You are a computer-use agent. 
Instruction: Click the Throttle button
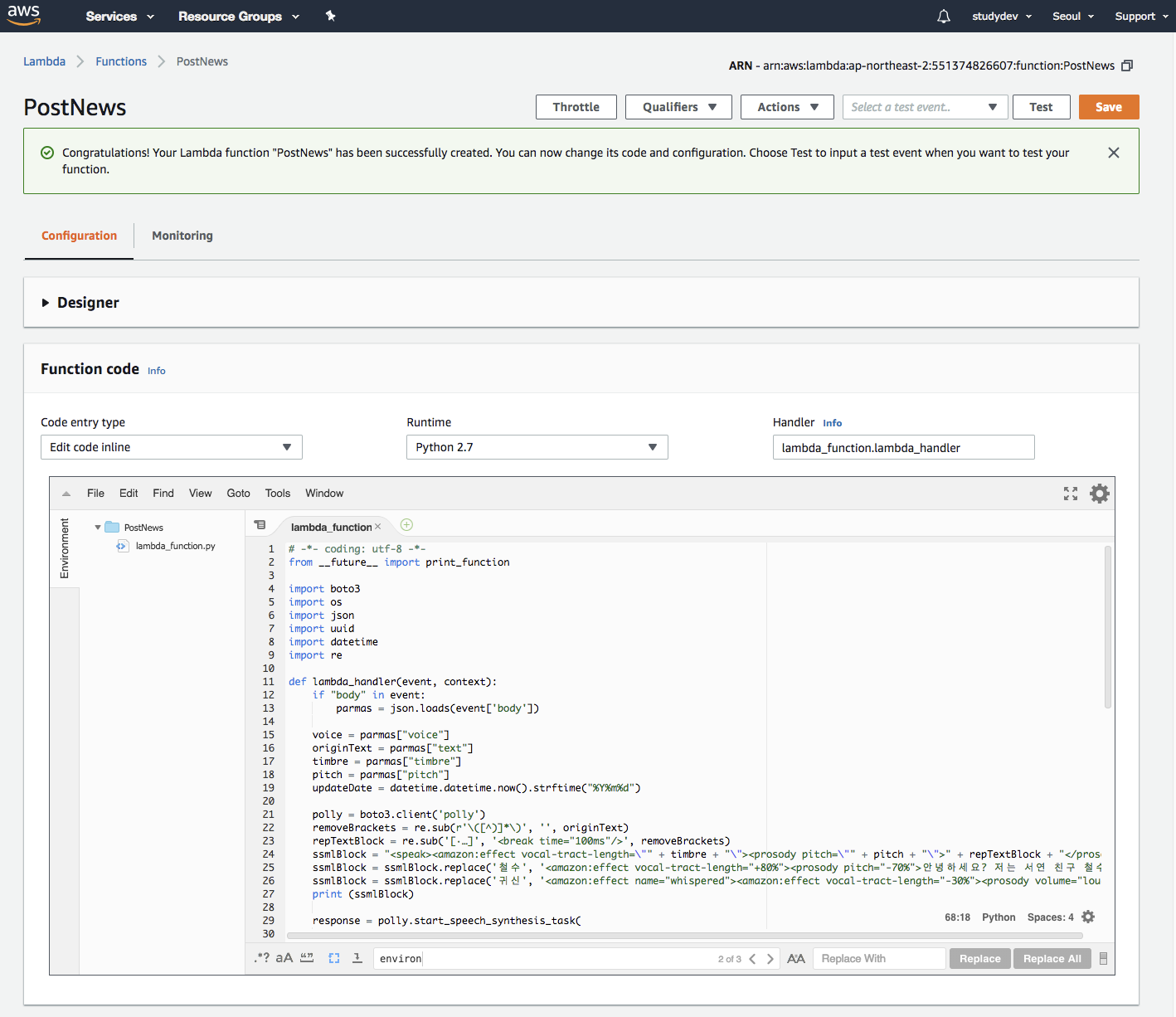pyautogui.click(x=576, y=107)
